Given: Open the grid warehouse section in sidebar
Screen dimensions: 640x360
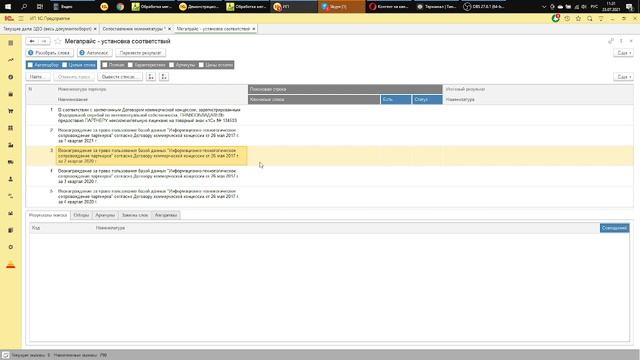Looking at the screenshot, I should click(11, 128).
